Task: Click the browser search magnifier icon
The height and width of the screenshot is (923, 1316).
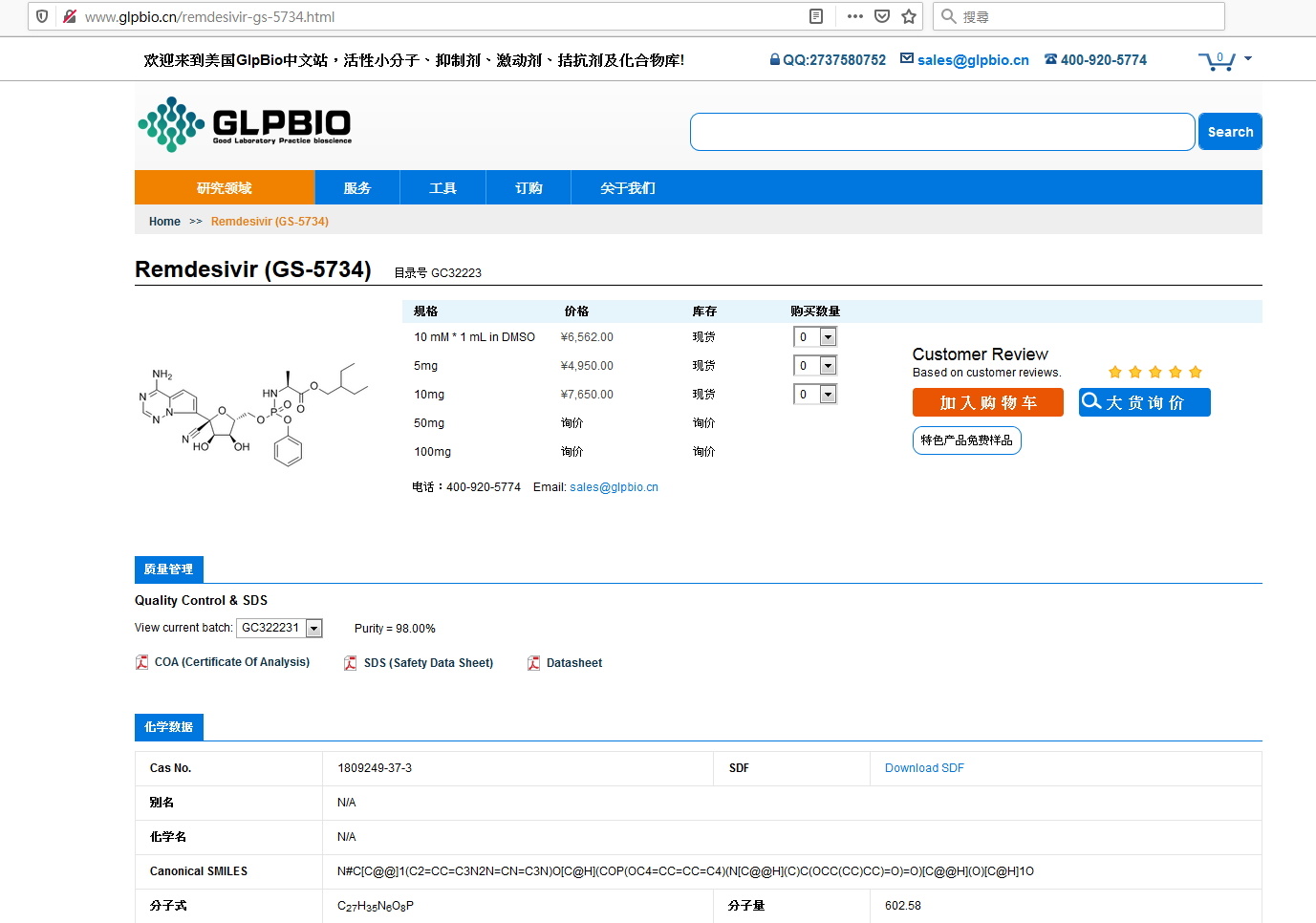Action: (949, 16)
